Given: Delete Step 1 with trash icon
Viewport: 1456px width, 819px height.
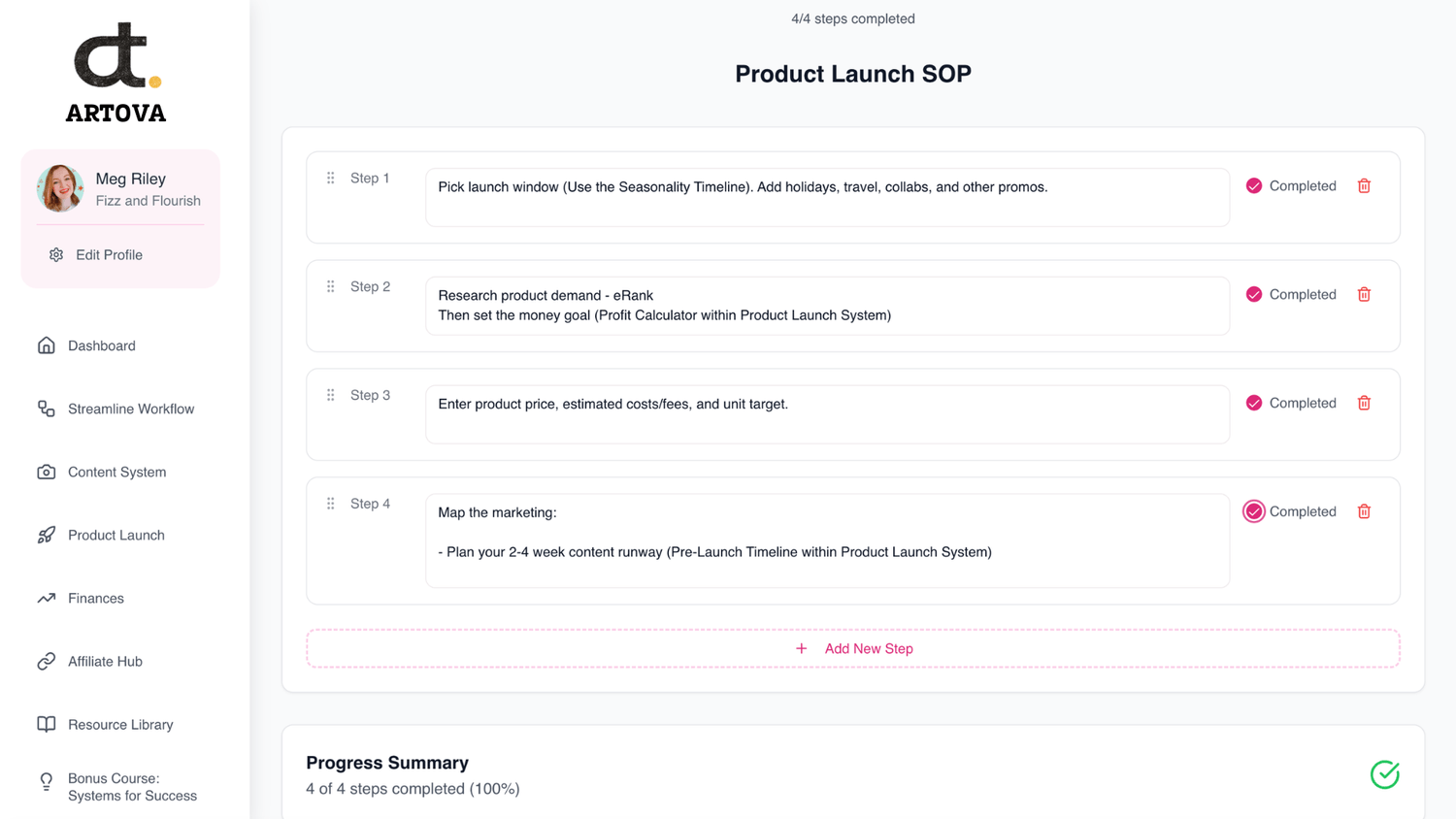Looking at the screenshot, I should click(1364, 186).
